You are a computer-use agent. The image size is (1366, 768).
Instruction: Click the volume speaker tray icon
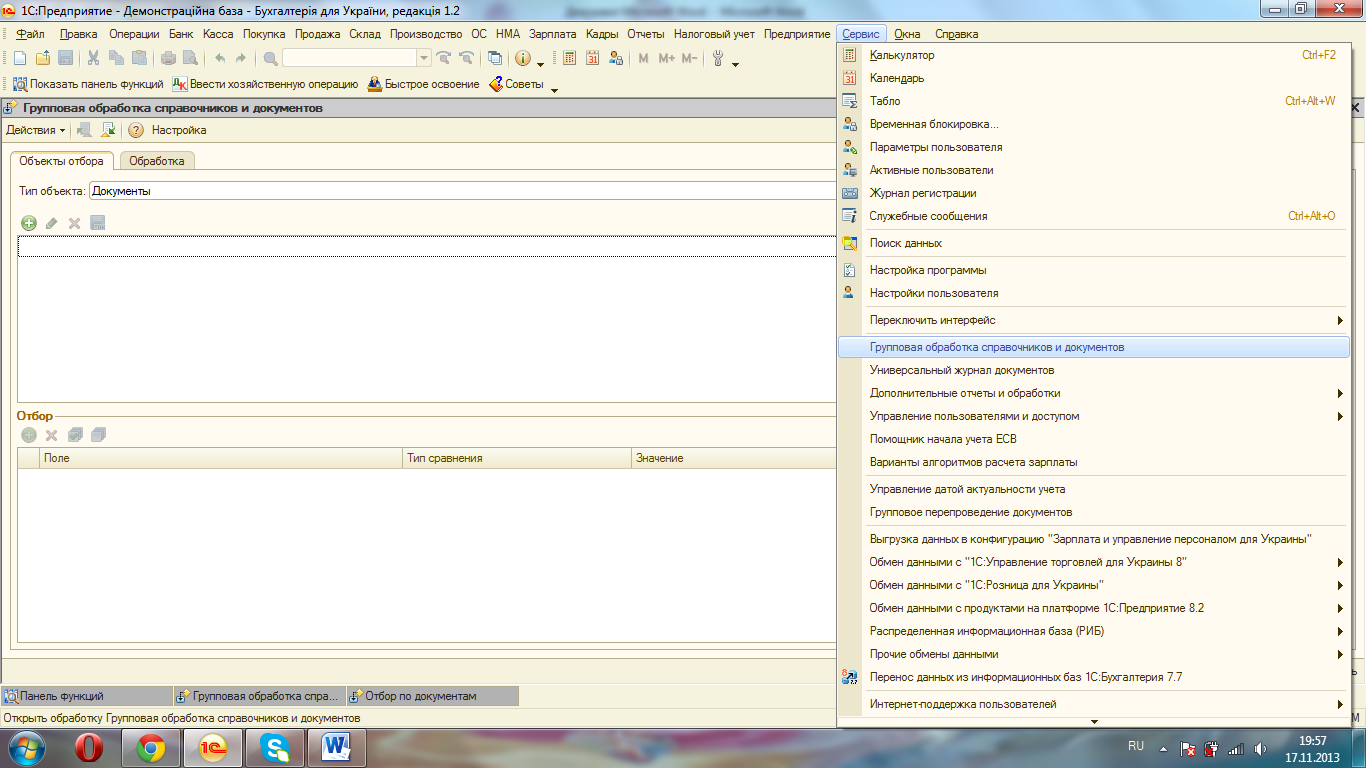pyautogui.click(x=1258, y=748)
